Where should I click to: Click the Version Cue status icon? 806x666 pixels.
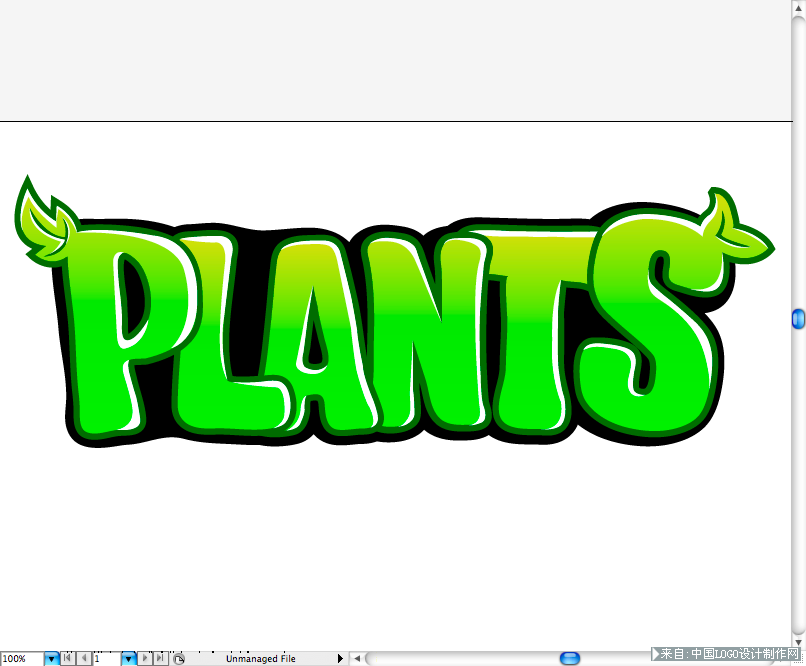coord(178,659)
